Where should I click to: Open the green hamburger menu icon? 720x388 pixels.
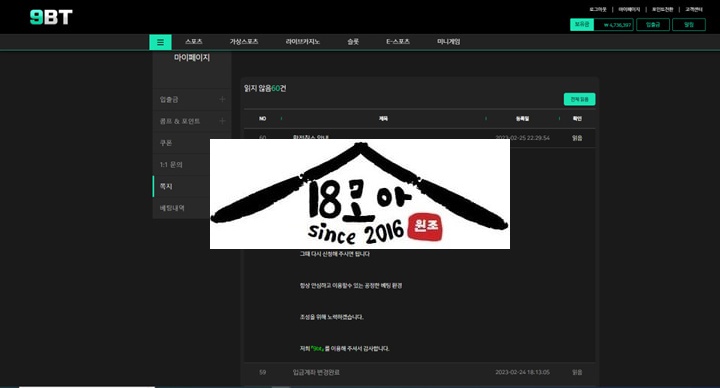point(160,42)
